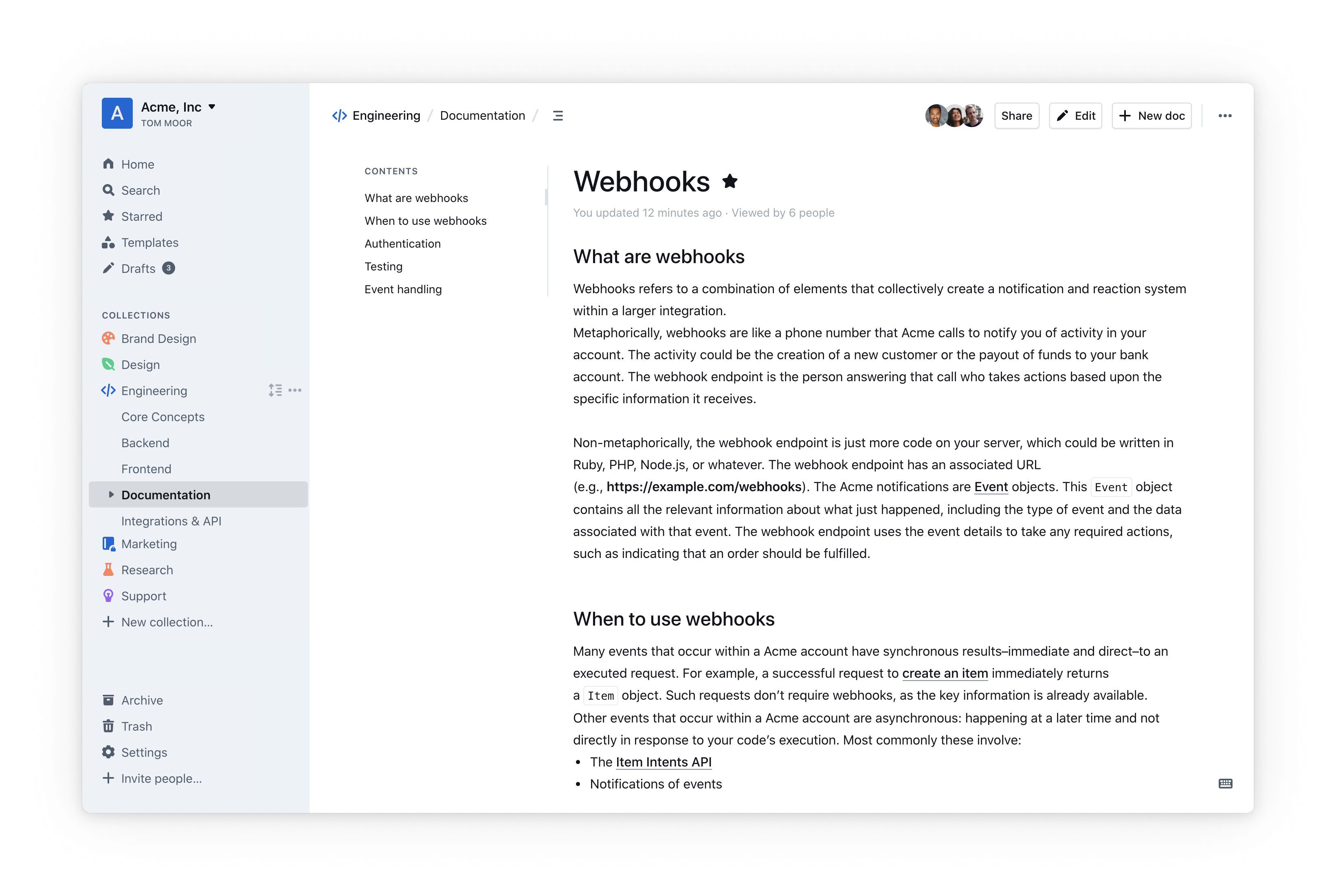Expand the Documentation tree item
Viewport: 1336px width, 896px height.
tap(109, 494)
